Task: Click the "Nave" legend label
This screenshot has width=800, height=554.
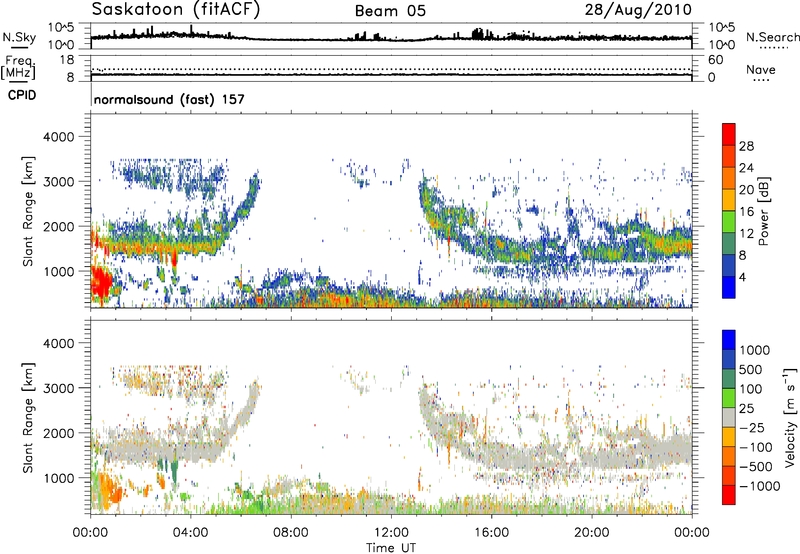Action: click(761, 70)
